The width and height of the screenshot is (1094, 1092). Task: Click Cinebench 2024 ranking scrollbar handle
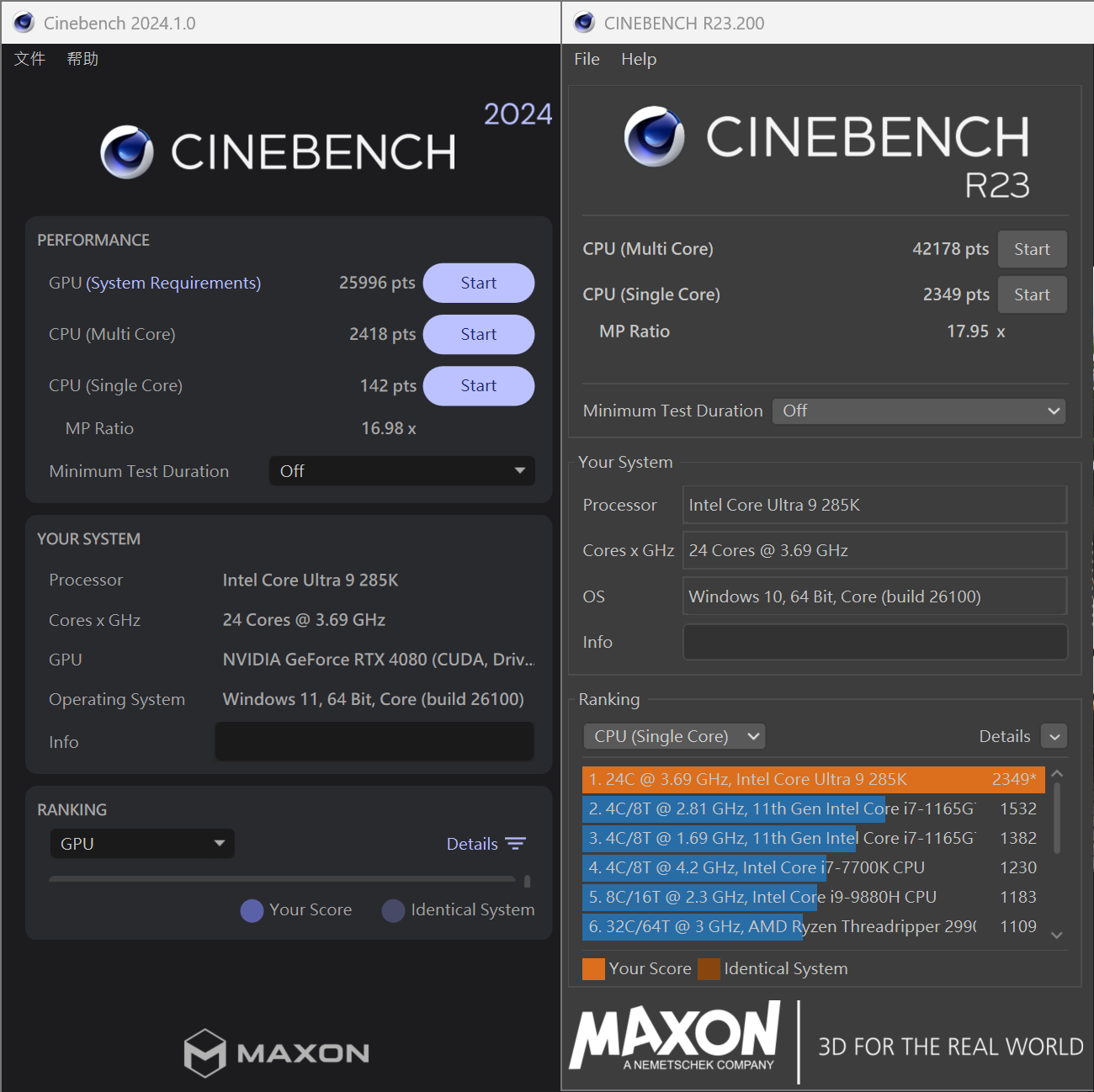pyautogui.click(x=528, y=882)
